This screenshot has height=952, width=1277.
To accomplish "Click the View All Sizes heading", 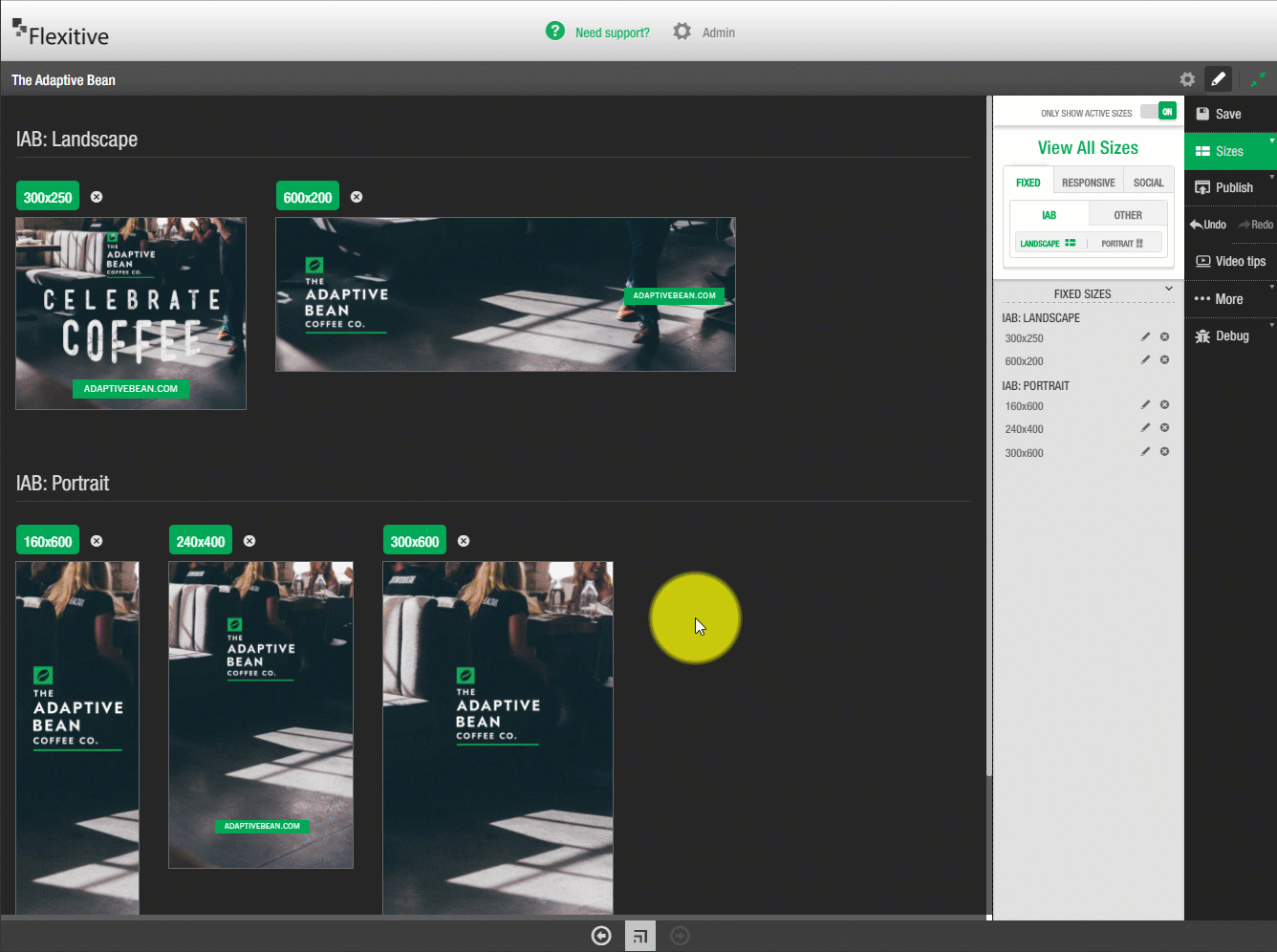I will (x=1088, y=148).
